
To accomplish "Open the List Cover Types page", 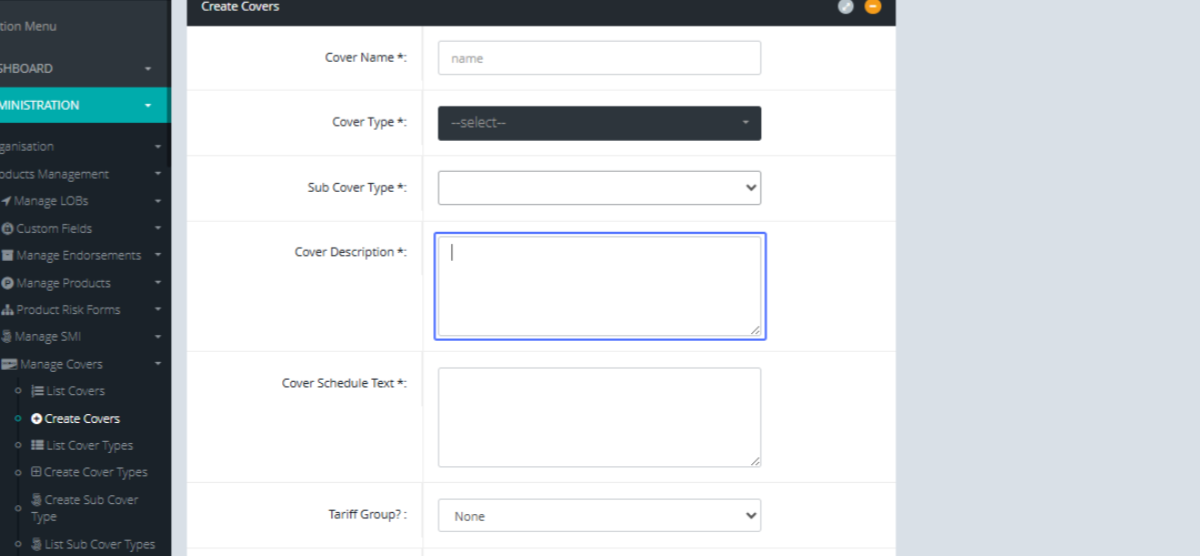I will 88,446.
